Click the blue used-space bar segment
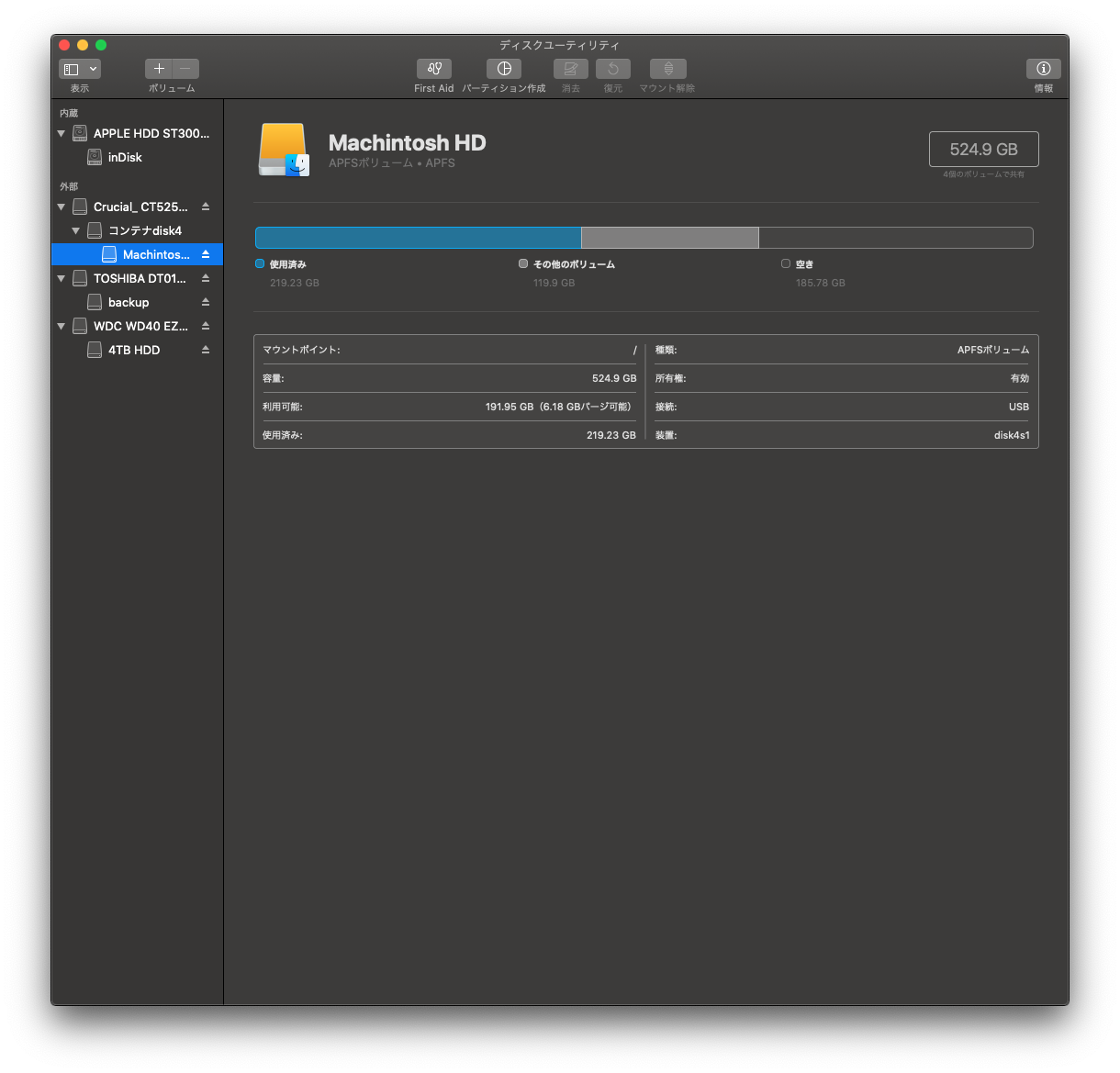1120x1073 pixels. [x=418, y=238]
